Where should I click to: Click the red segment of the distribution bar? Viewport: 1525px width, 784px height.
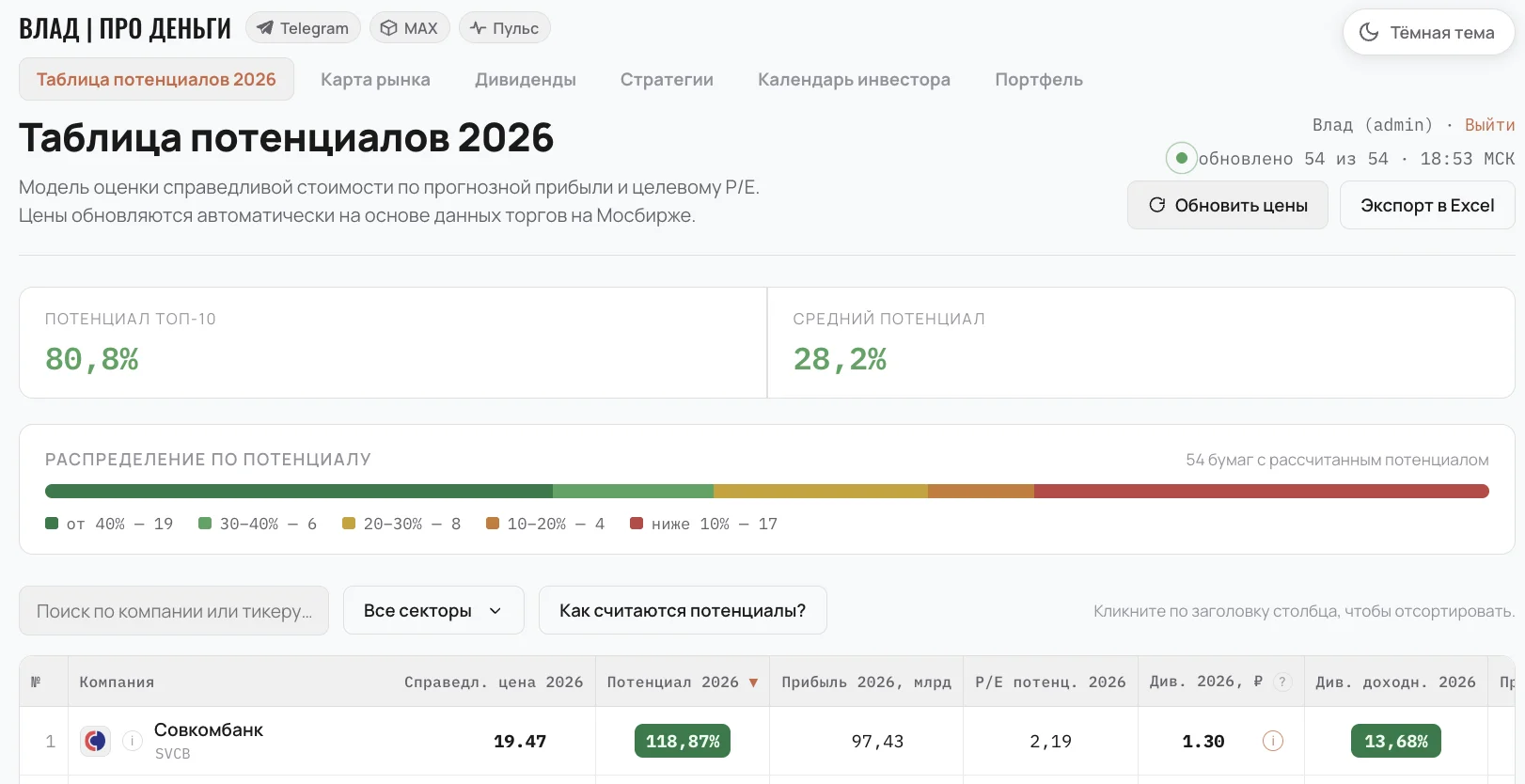click(1262, 491)
